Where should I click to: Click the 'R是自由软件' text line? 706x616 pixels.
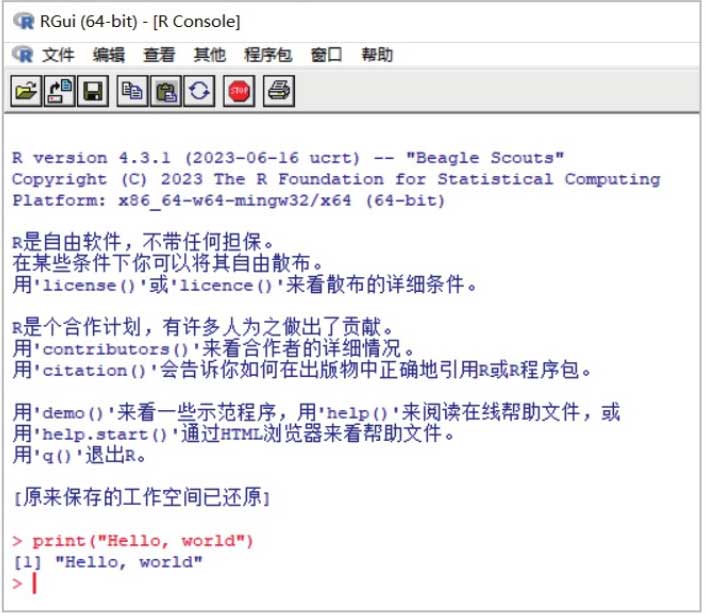pos(143,242)
